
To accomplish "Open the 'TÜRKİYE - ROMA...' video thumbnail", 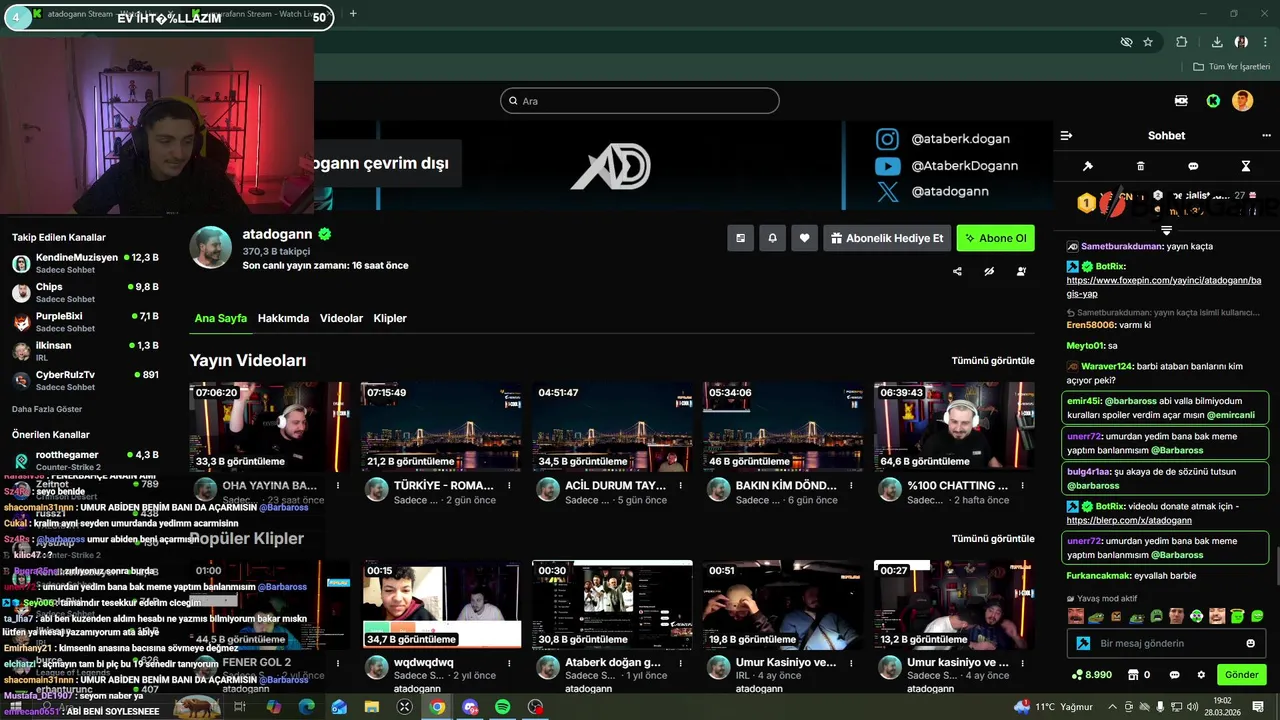I will pos(441,427).
